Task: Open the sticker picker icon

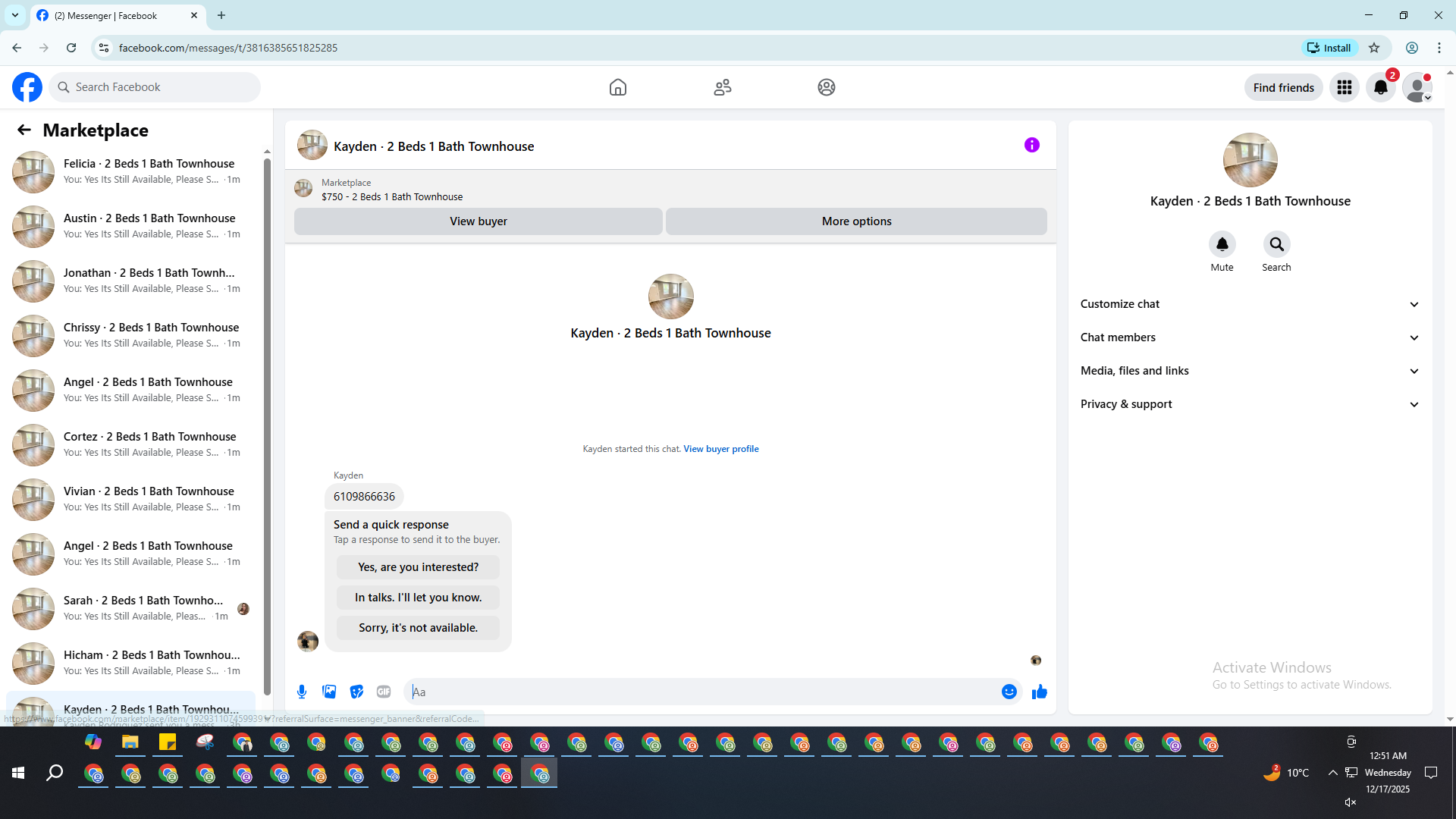Action: pos(356,692)
